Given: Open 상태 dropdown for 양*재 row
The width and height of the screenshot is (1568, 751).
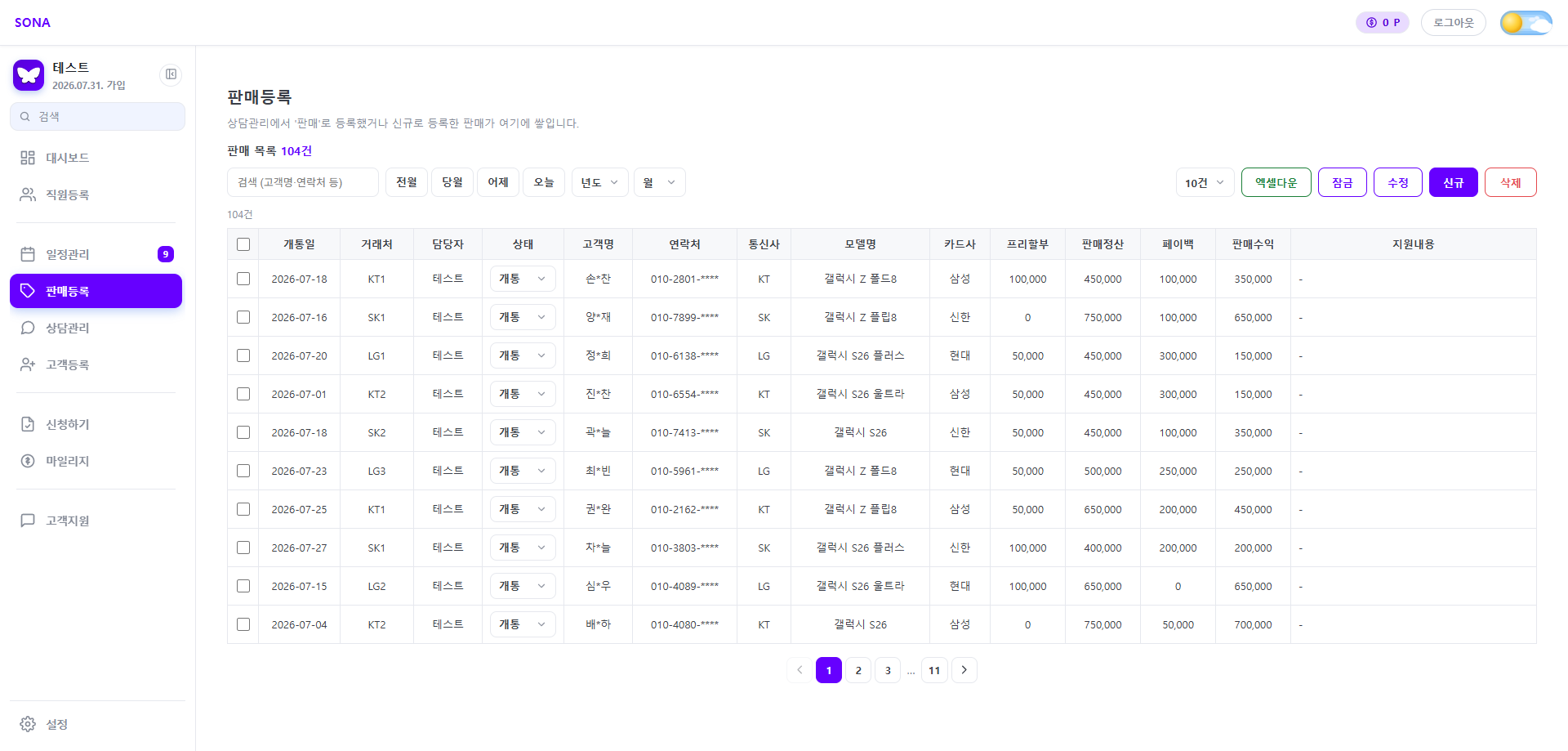Looking at the screenshot, I should pyautogui.click(x=523, y=317).
